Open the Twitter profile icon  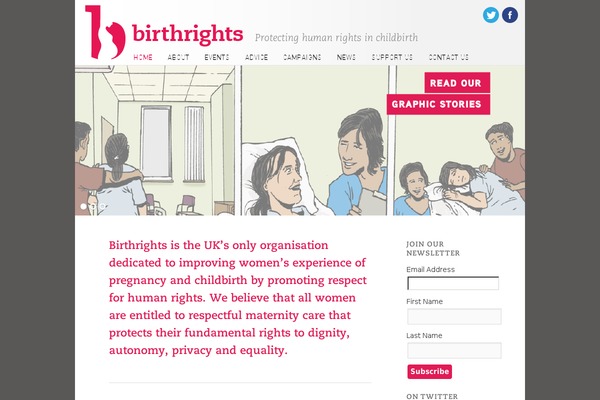[x=491, y=15]
